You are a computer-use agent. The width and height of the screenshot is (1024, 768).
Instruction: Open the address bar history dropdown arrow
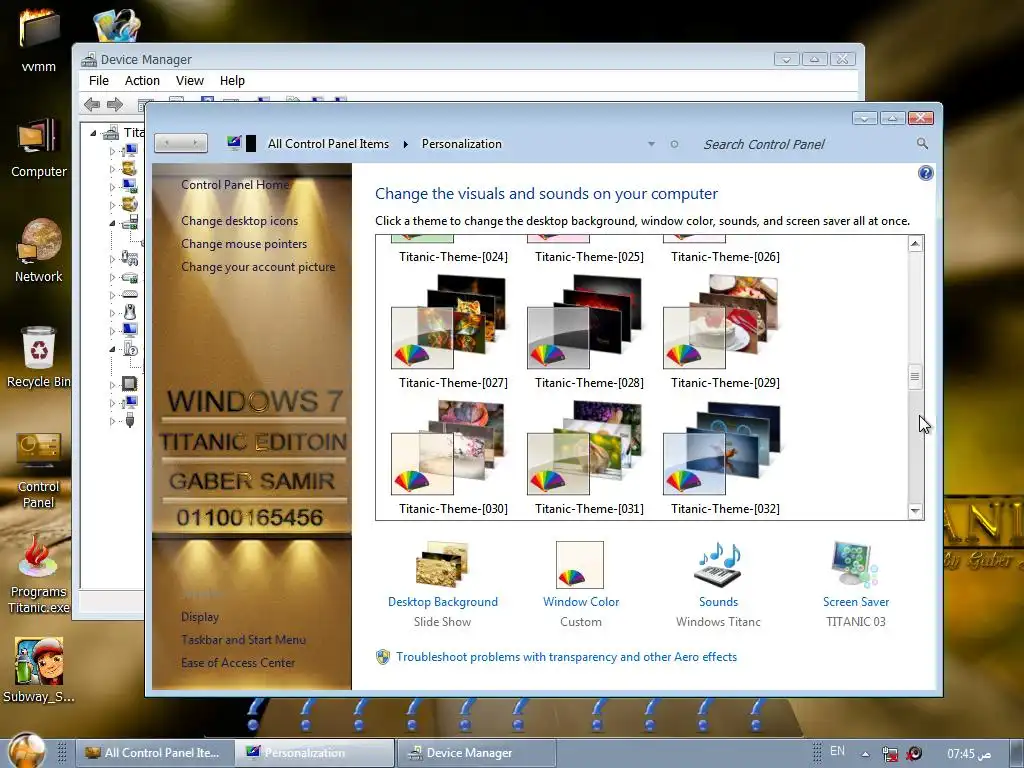(x=651, y=144)
